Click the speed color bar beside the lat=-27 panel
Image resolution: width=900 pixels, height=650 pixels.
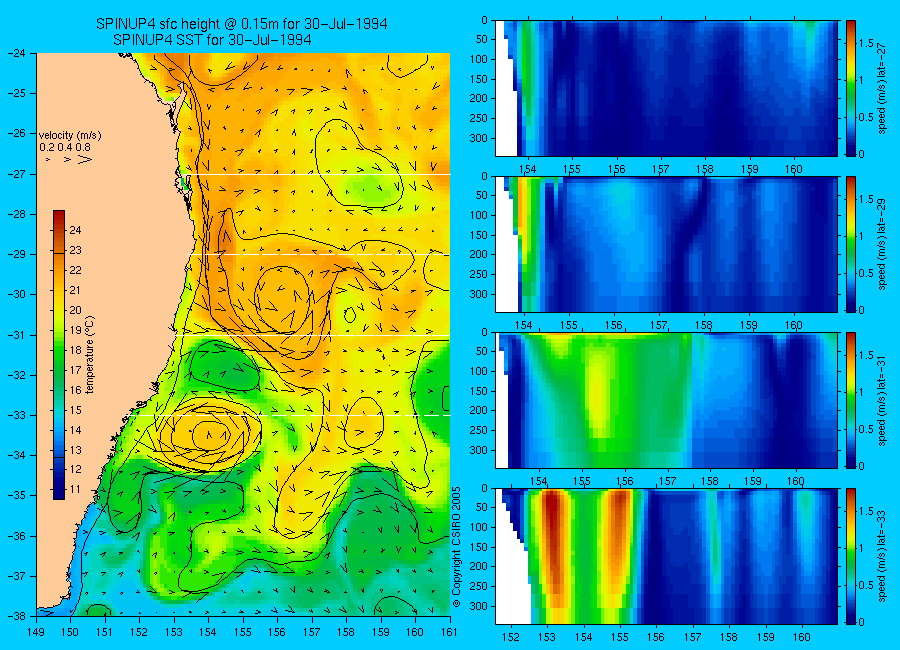coord(851,88)
